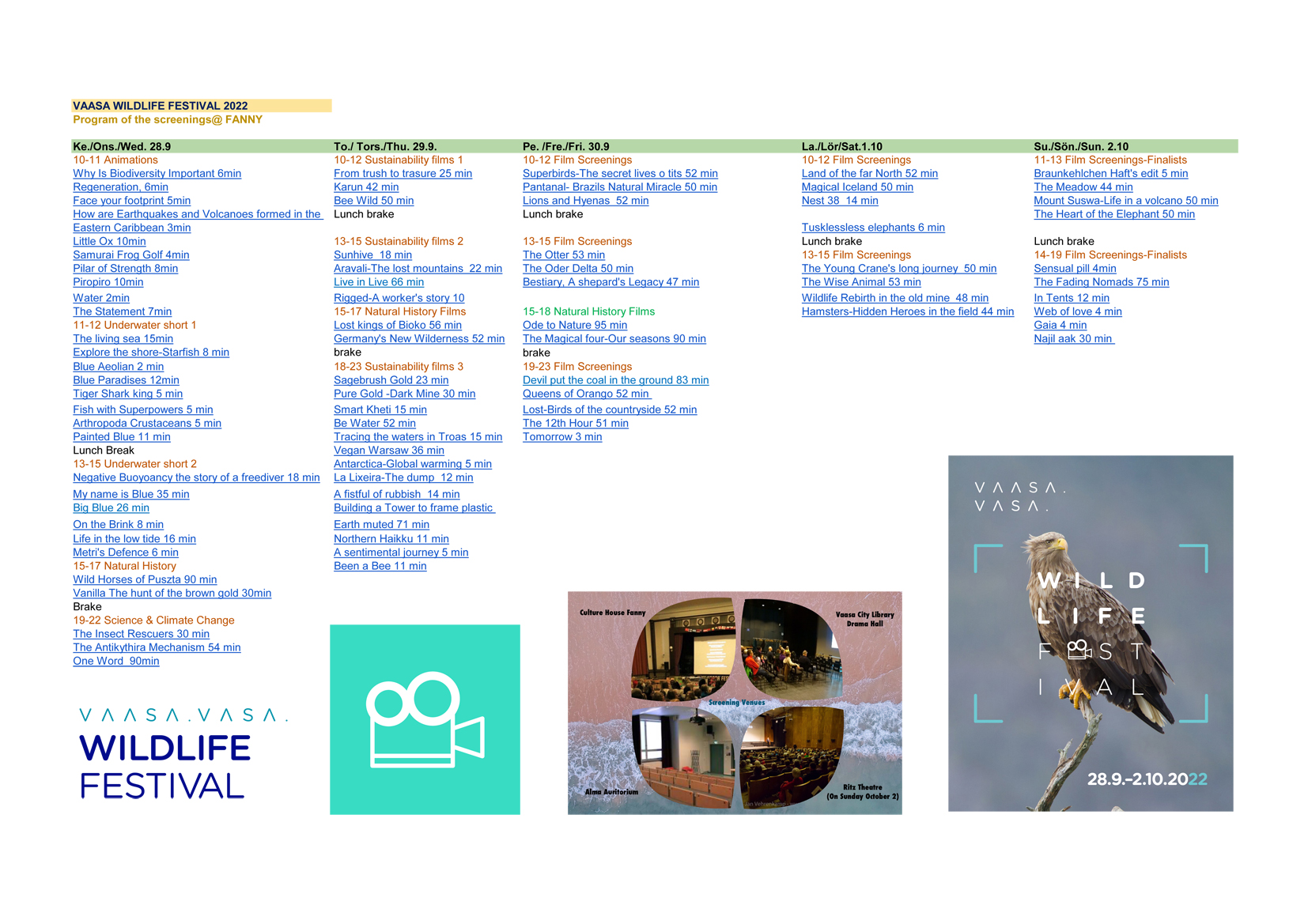Open the 'Why Is Biodiversity Important 6min' link
Image resolution: width=1308 pixels, height=924 pixels.
coord(157,174)
